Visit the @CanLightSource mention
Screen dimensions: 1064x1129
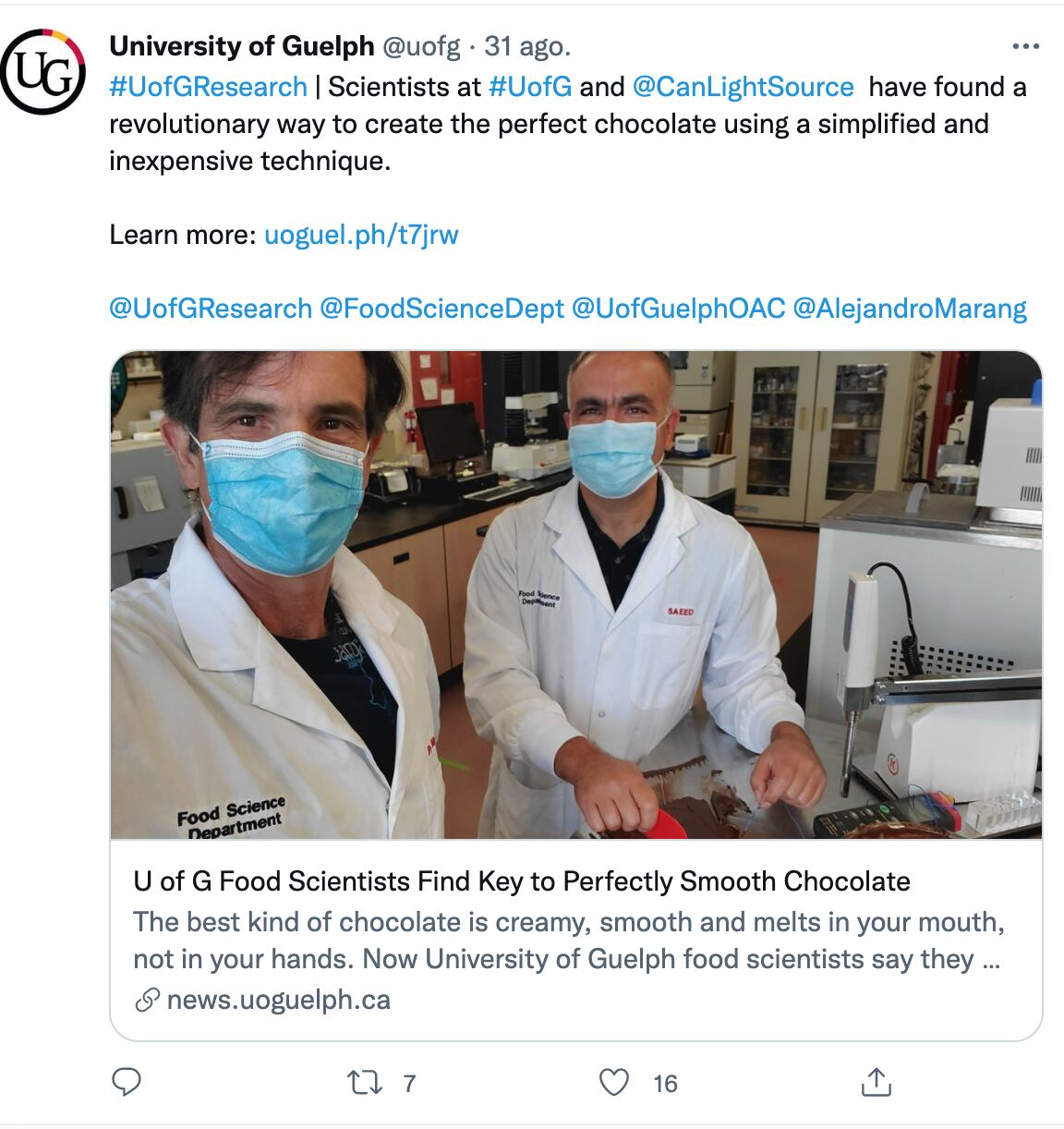click(743, 87)
